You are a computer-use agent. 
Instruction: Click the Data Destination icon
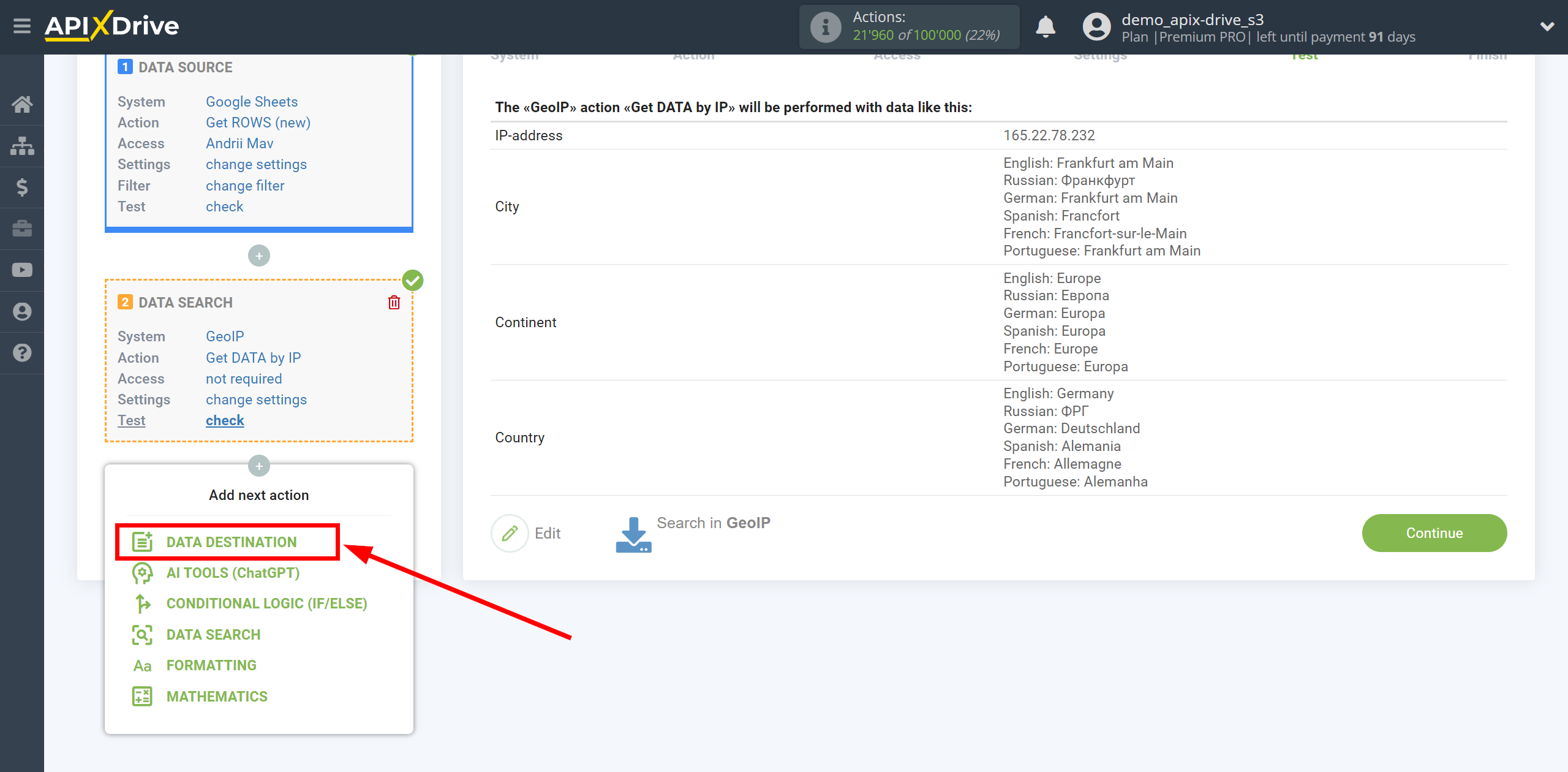click(142, 542)
